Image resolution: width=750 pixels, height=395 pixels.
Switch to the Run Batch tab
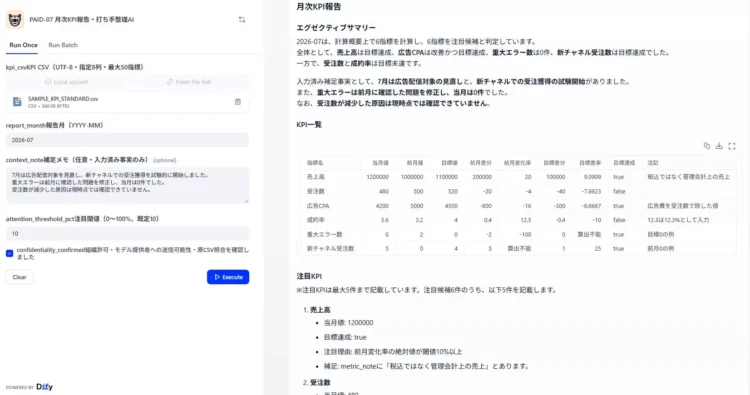63,45
